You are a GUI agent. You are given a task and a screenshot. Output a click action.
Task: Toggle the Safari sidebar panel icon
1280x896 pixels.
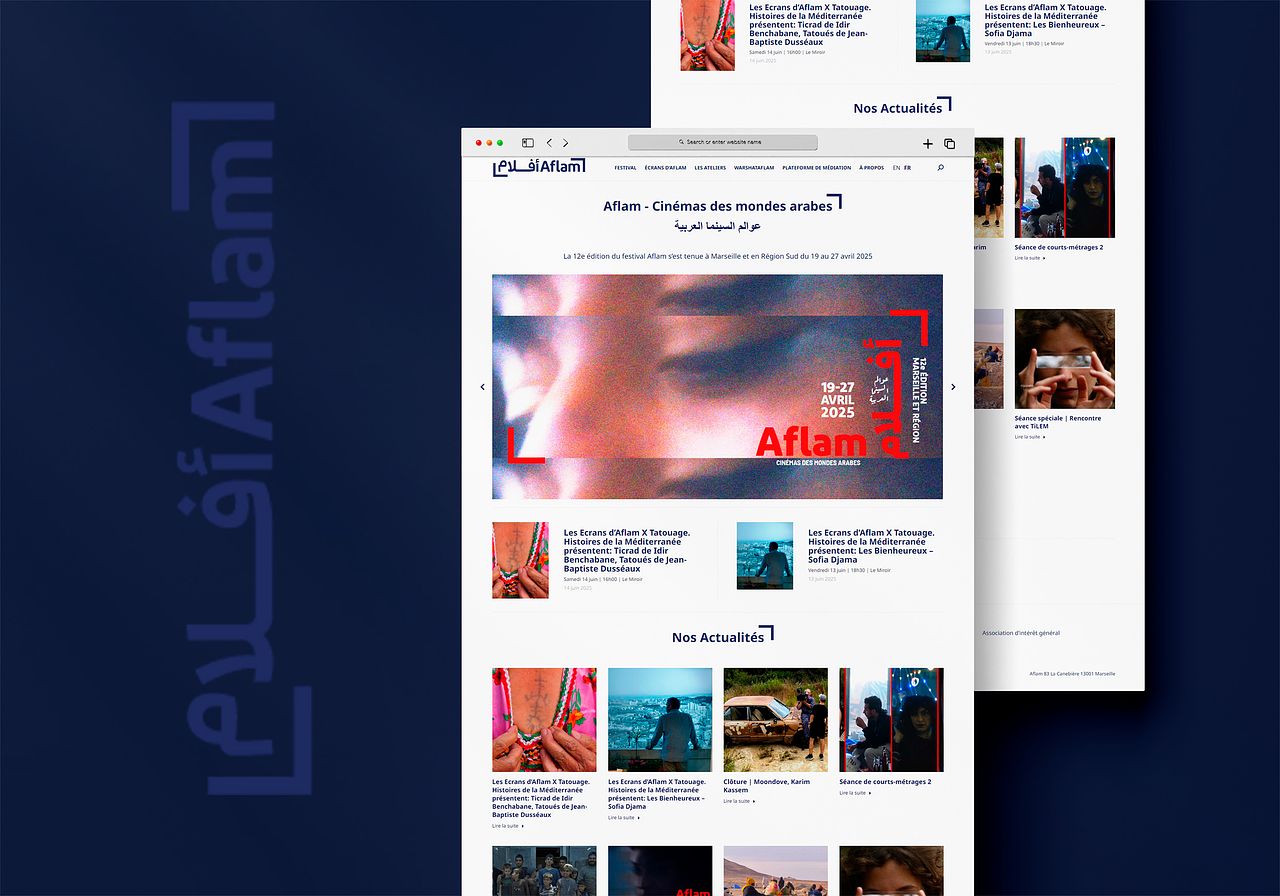pyautogui.click(x=528, y=143)
